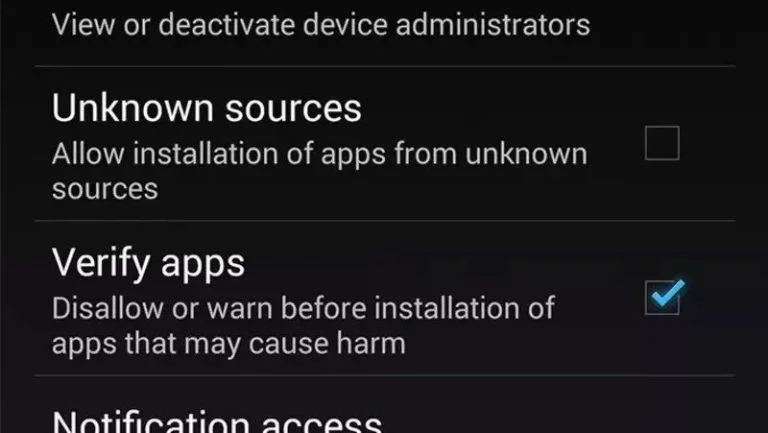Click "Allow installation of apps from unknown" text
Viewport: 768px width, 433px height.
320,155
